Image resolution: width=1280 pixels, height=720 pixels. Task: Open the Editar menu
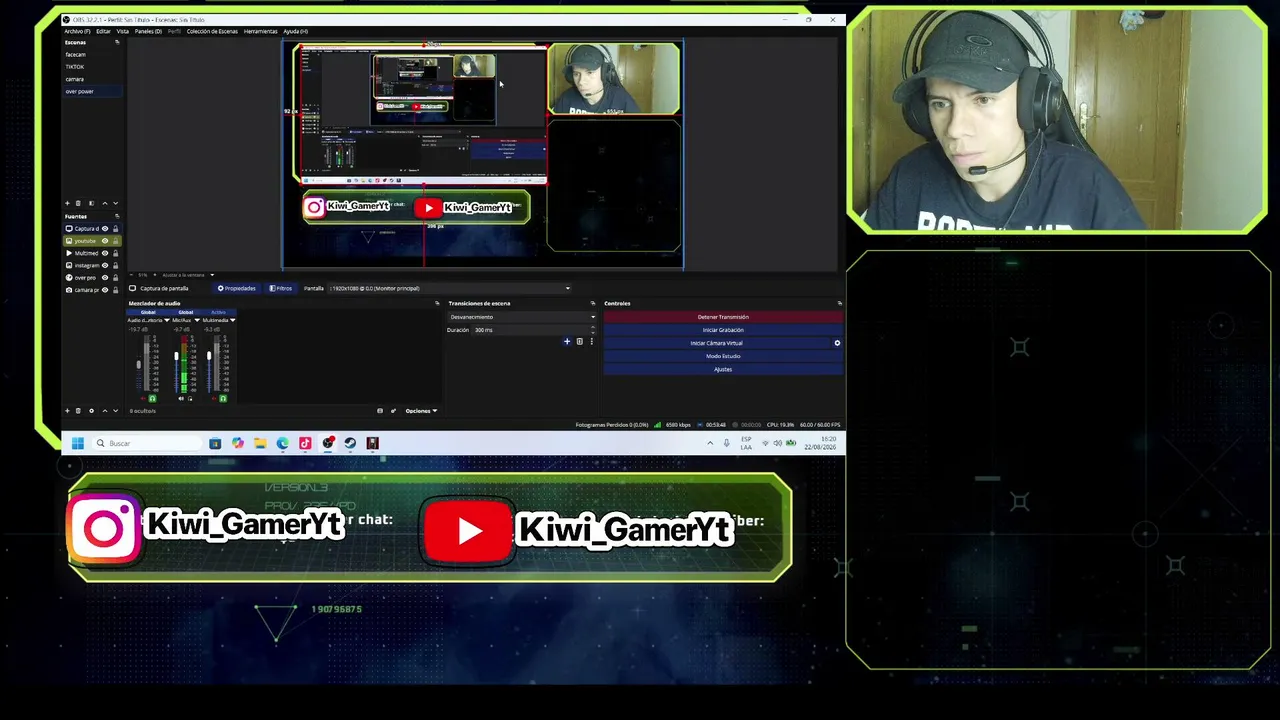coord(103,31)
